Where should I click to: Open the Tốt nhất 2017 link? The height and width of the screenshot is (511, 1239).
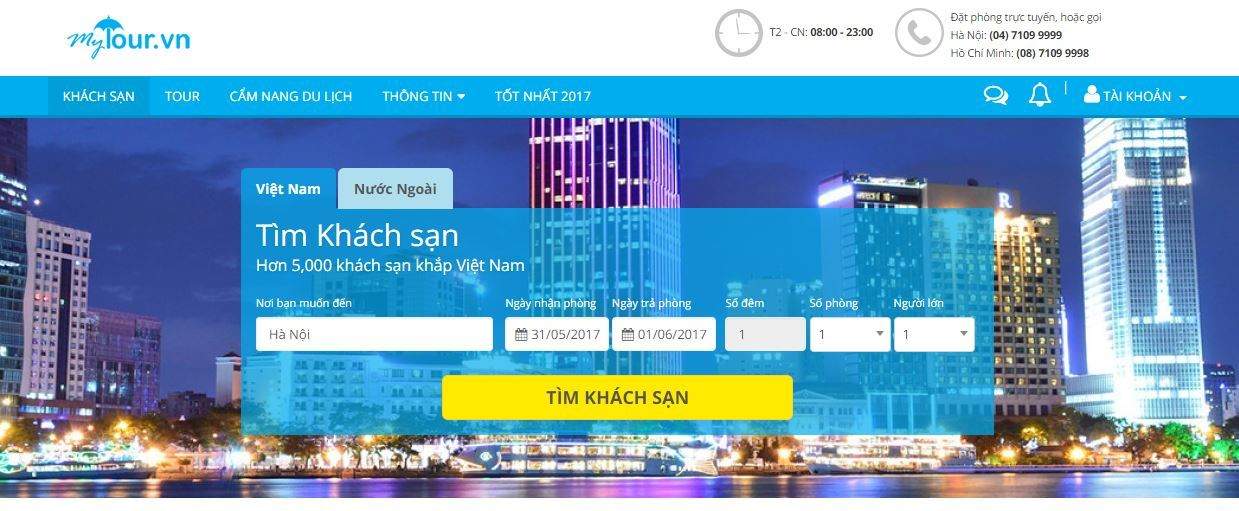click(x=543, y=96)
